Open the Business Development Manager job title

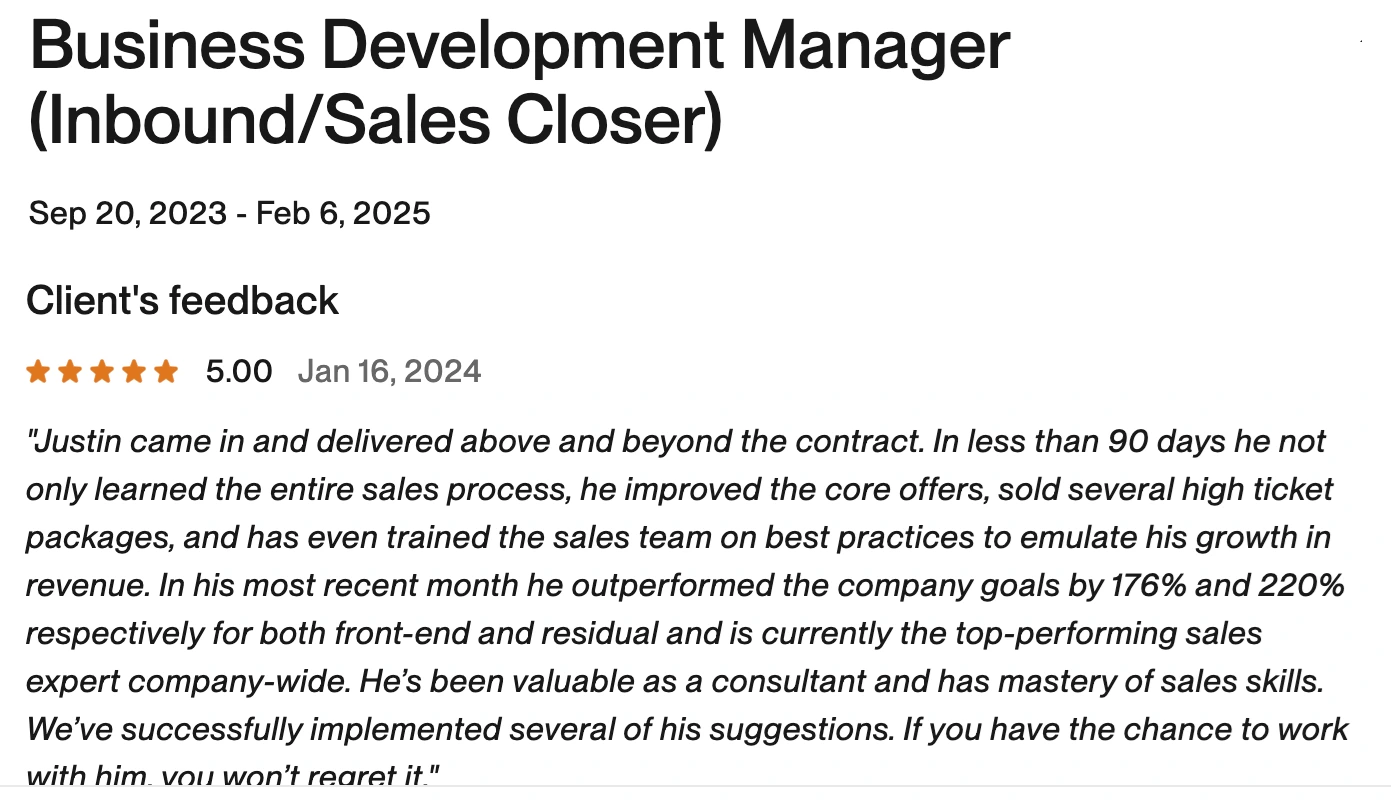(x=520, y=46)
